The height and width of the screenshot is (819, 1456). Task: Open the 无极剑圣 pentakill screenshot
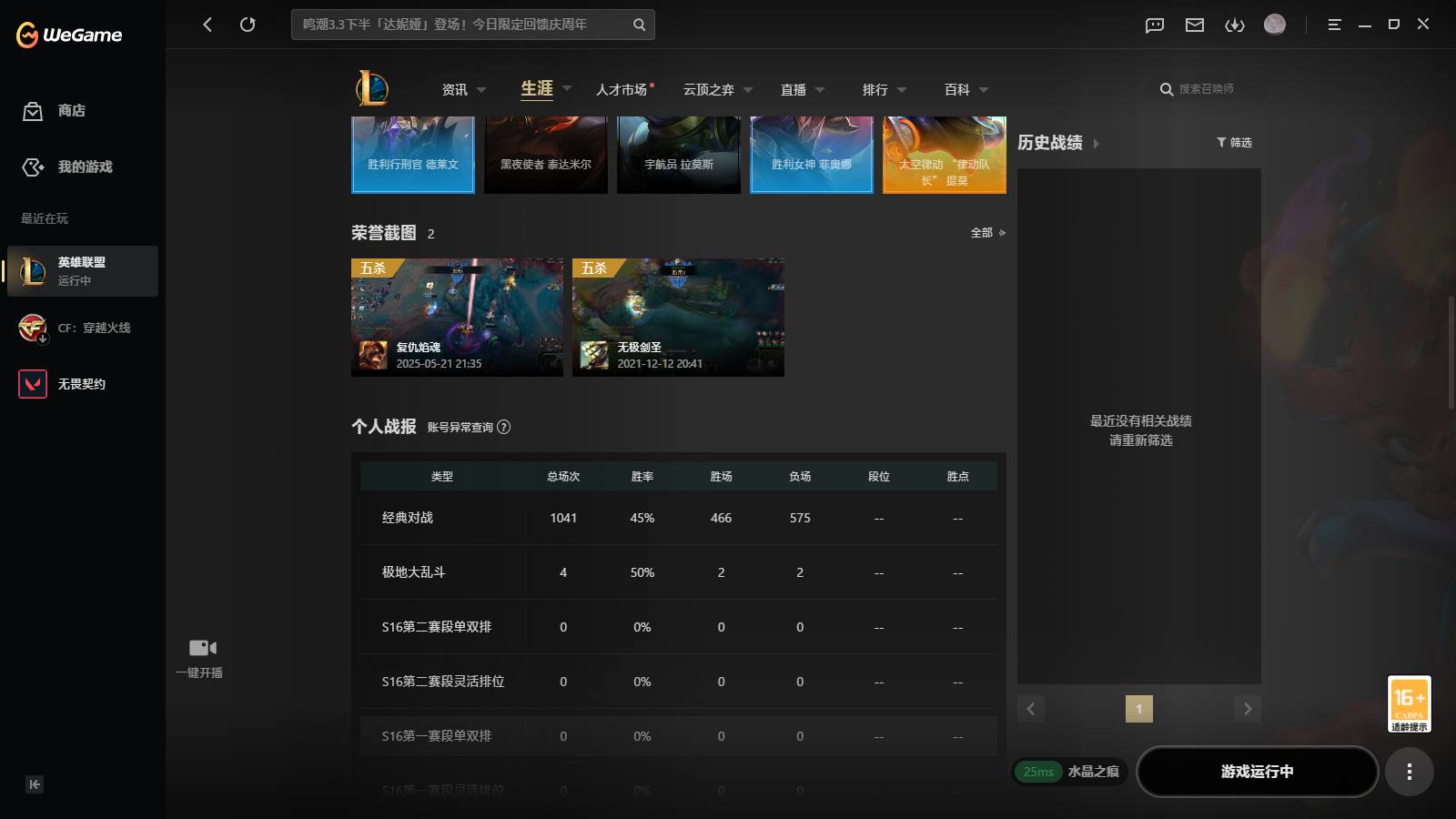[x=678, y=318]
